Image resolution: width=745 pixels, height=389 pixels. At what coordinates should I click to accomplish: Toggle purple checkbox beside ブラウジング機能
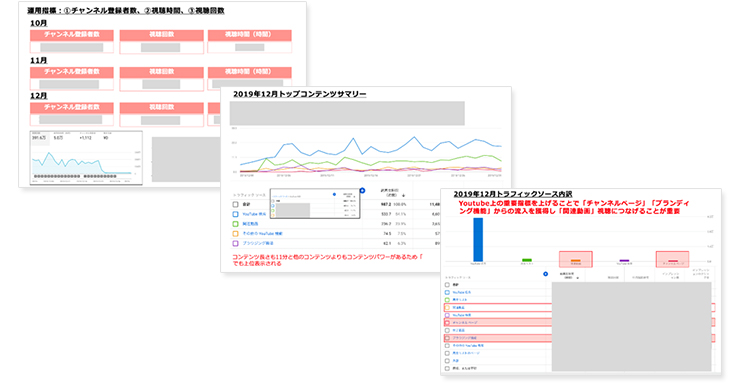235,243
